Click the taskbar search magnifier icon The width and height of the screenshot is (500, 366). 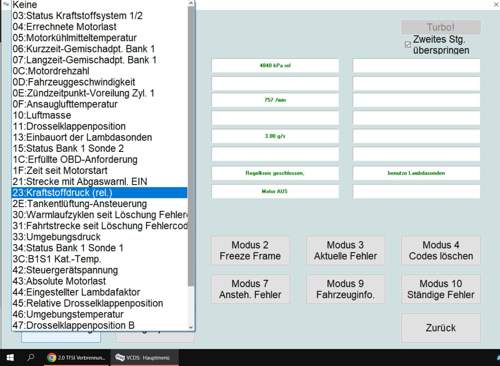point(31,358)
